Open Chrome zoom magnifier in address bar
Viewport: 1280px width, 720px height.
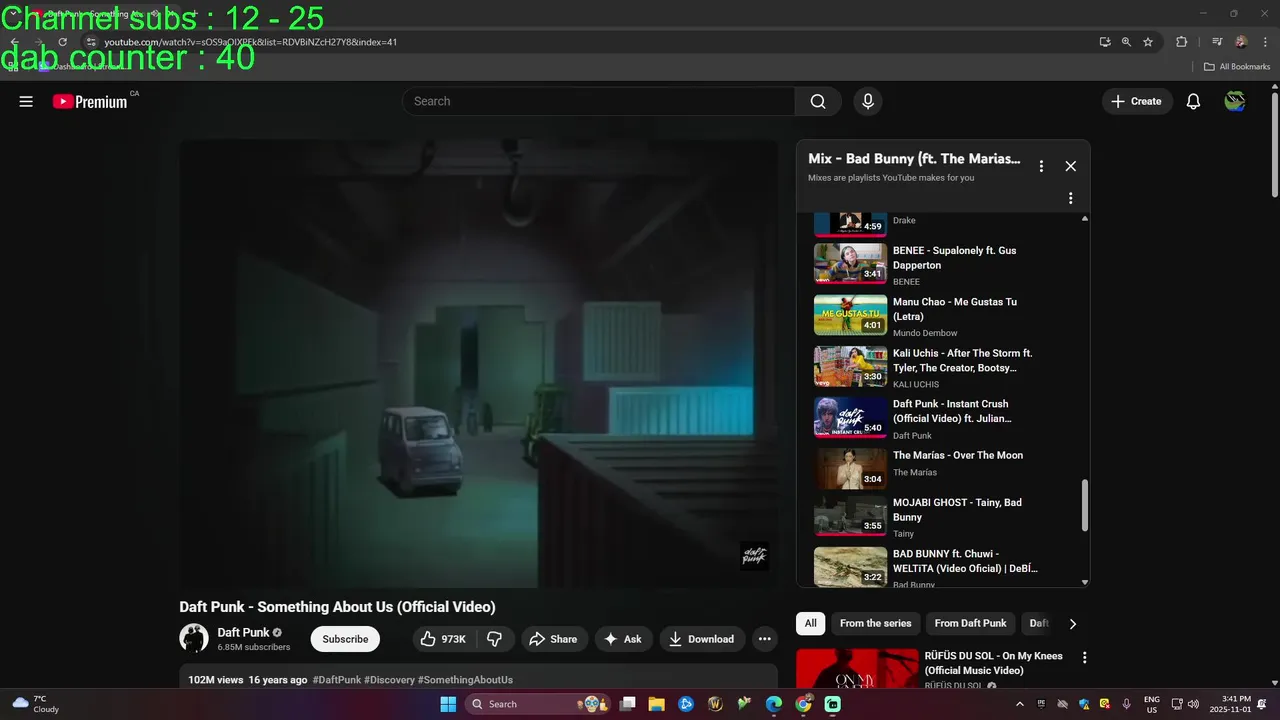1126,42
